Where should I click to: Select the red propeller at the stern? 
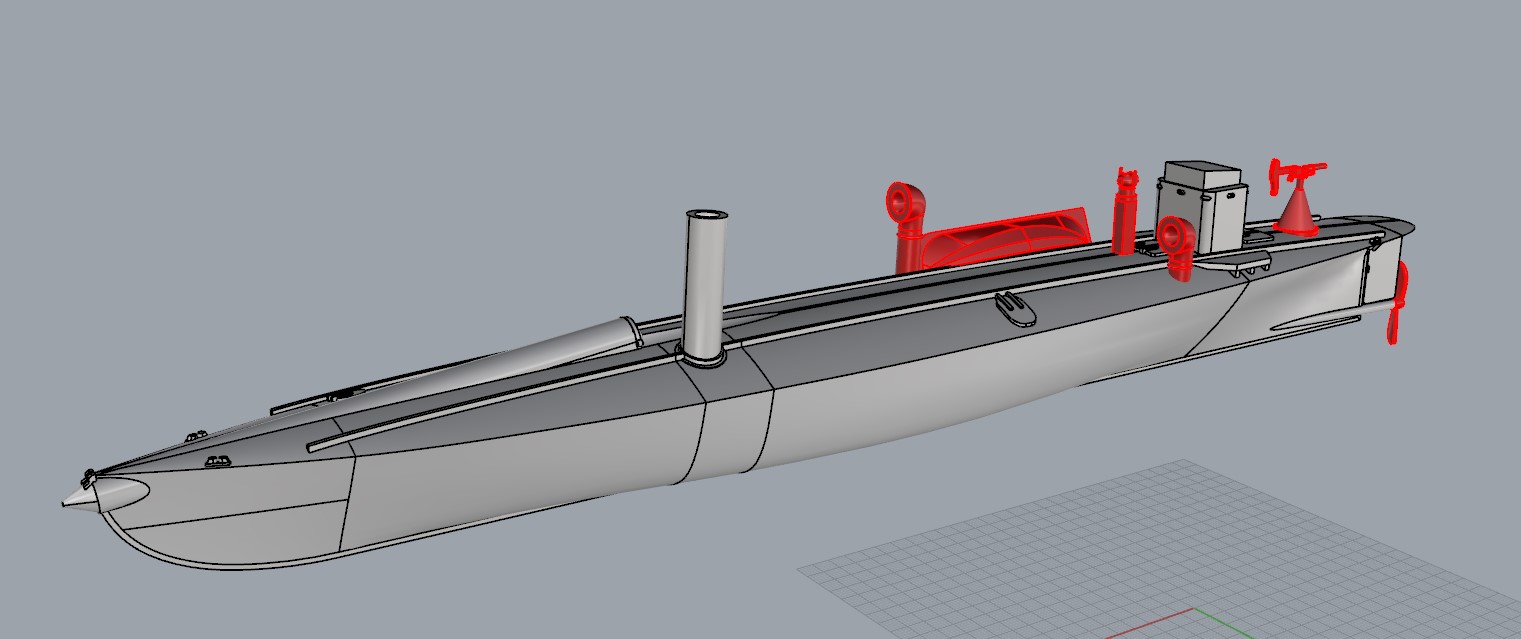pos(1398,303)
